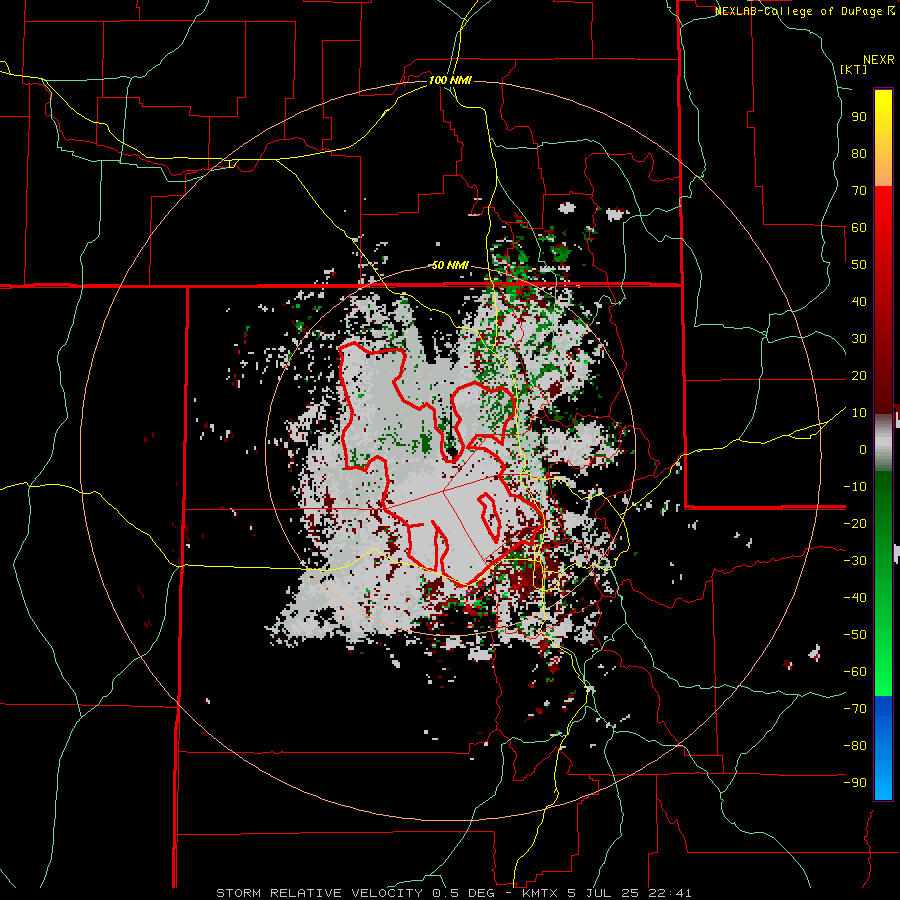Click the 60 value on the velocity scale

tap(859, 227)
